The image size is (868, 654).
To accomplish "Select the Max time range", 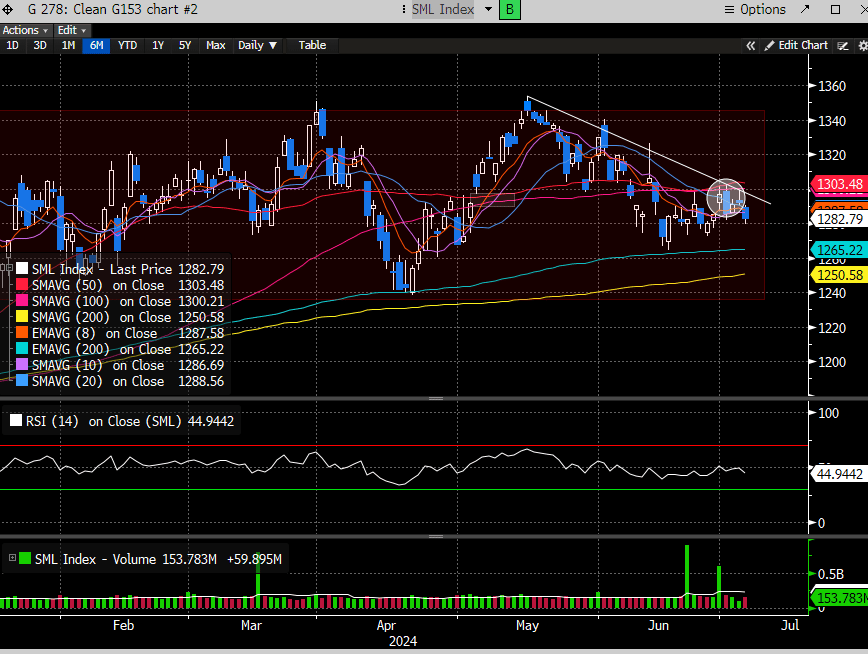I will pos(215,45).
